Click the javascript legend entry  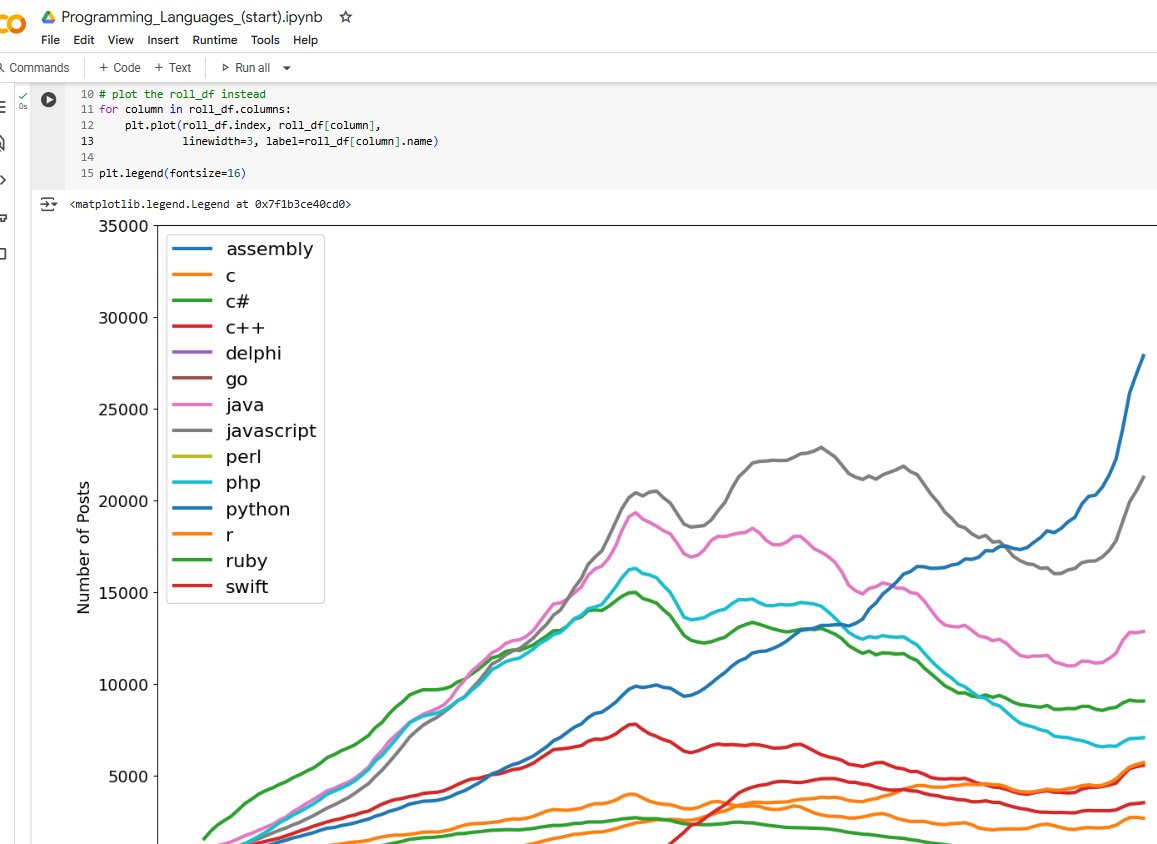(x=244, y=431)
